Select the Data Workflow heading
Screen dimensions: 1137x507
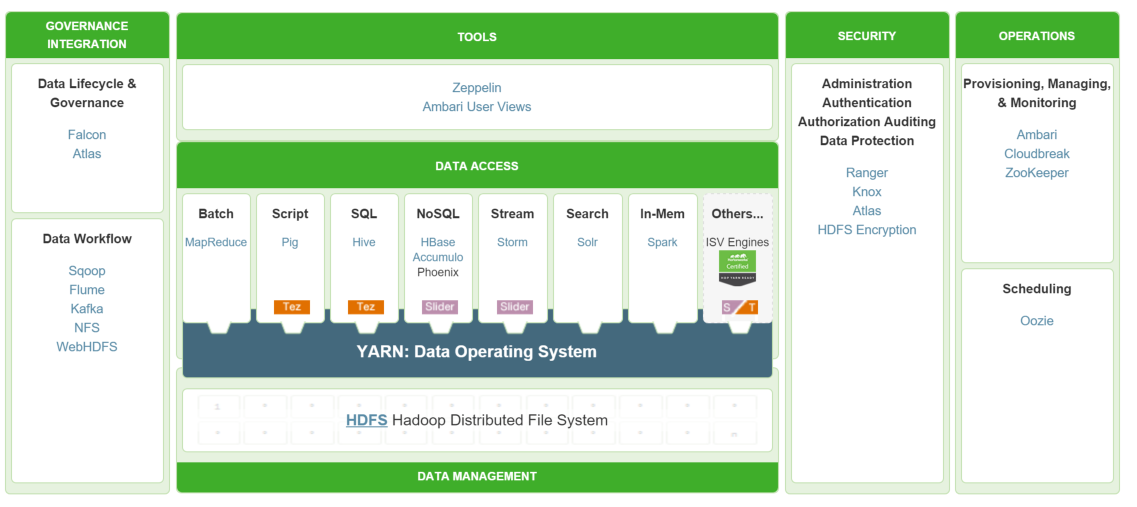coord(87,239)
